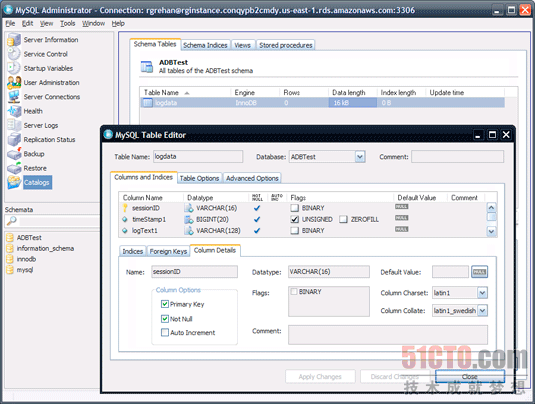
Task: Enable the Auto Increment checkbox
Action: tap(165, 332)
